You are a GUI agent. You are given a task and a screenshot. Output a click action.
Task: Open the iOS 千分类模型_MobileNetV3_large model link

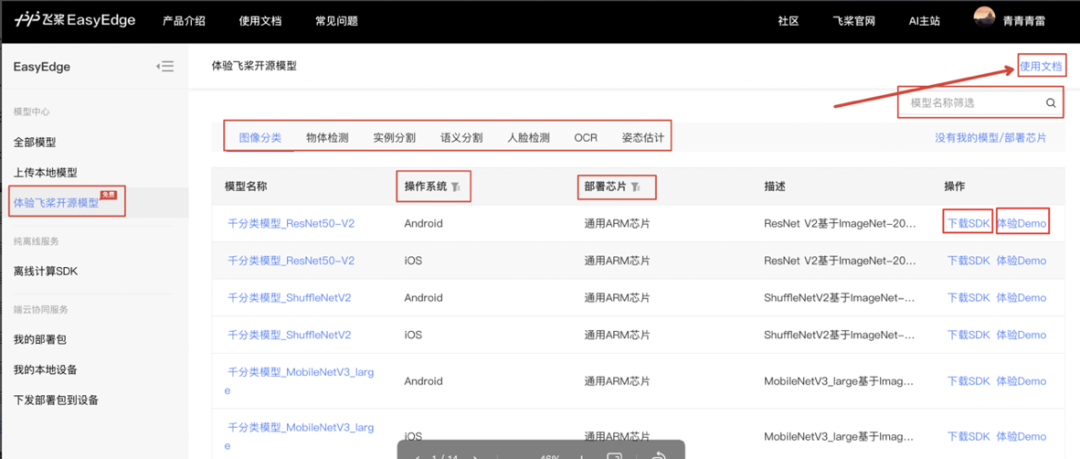301,436
